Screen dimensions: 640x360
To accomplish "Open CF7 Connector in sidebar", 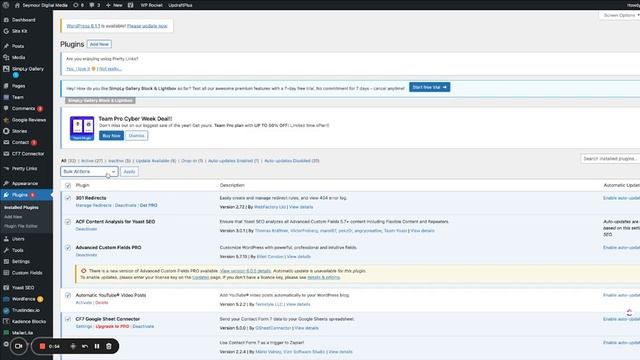I will 28,154.
